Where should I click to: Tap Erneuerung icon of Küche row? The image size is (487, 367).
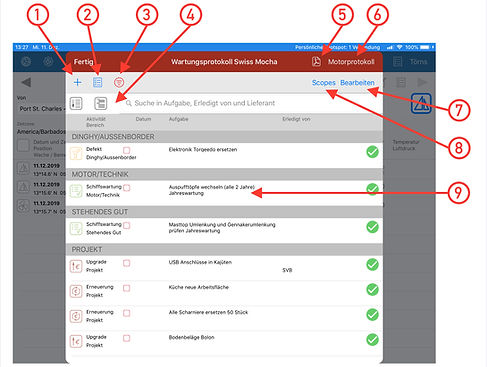pyautogui.click(x=76, y=291)
